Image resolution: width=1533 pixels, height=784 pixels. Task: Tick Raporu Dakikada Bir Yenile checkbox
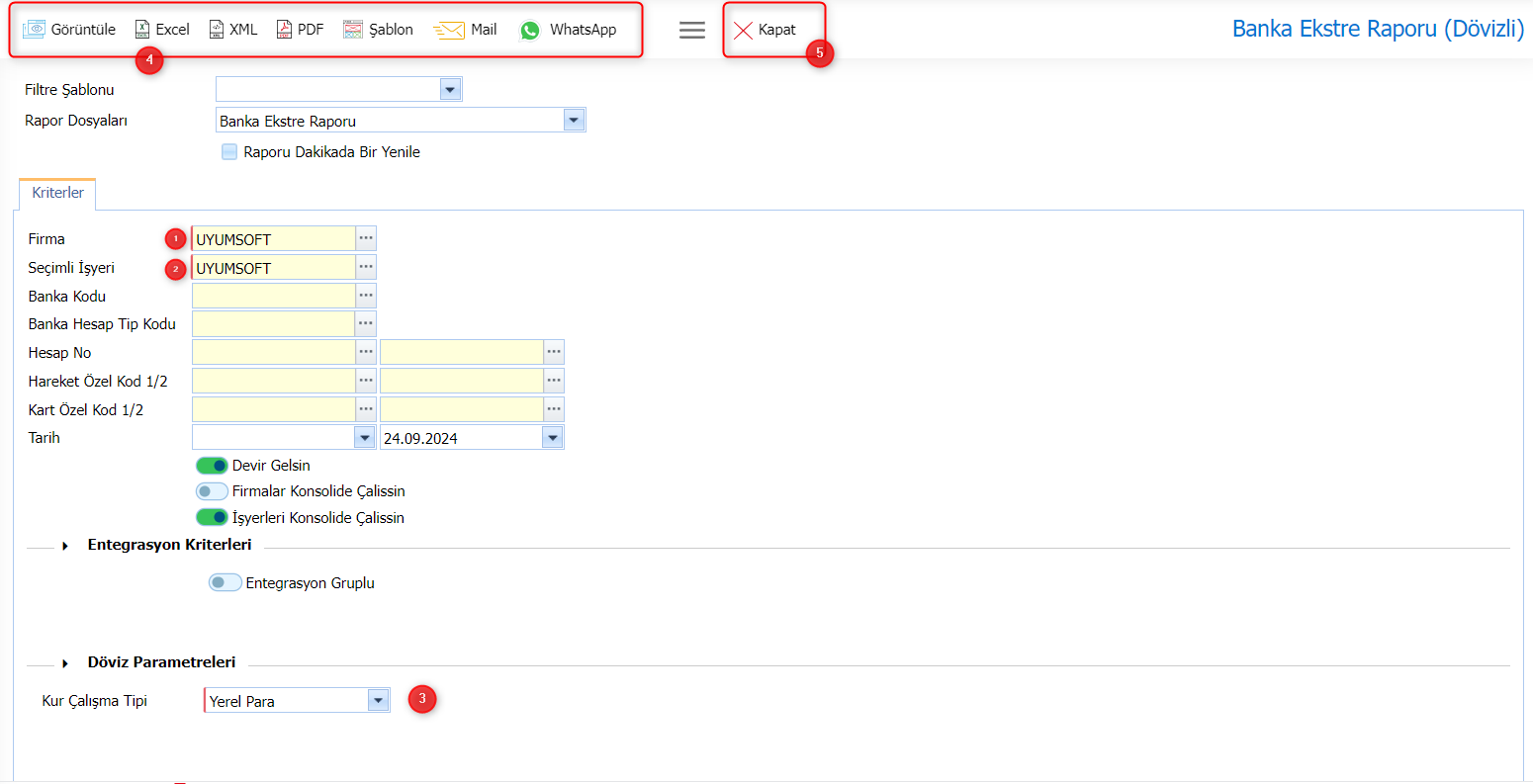coord(229,152)
